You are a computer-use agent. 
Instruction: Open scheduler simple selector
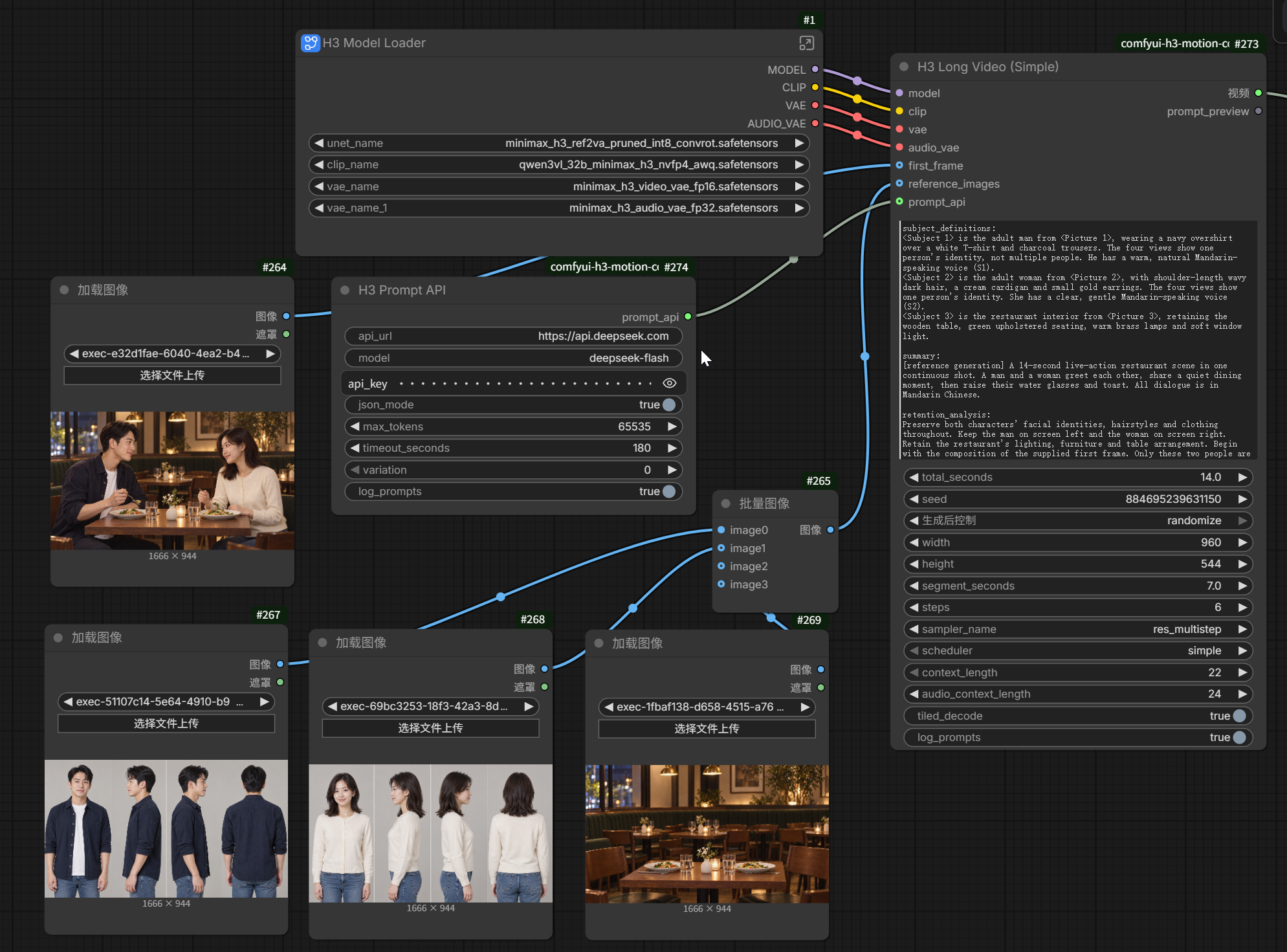pyautogui.click(x=1078, y=650)
